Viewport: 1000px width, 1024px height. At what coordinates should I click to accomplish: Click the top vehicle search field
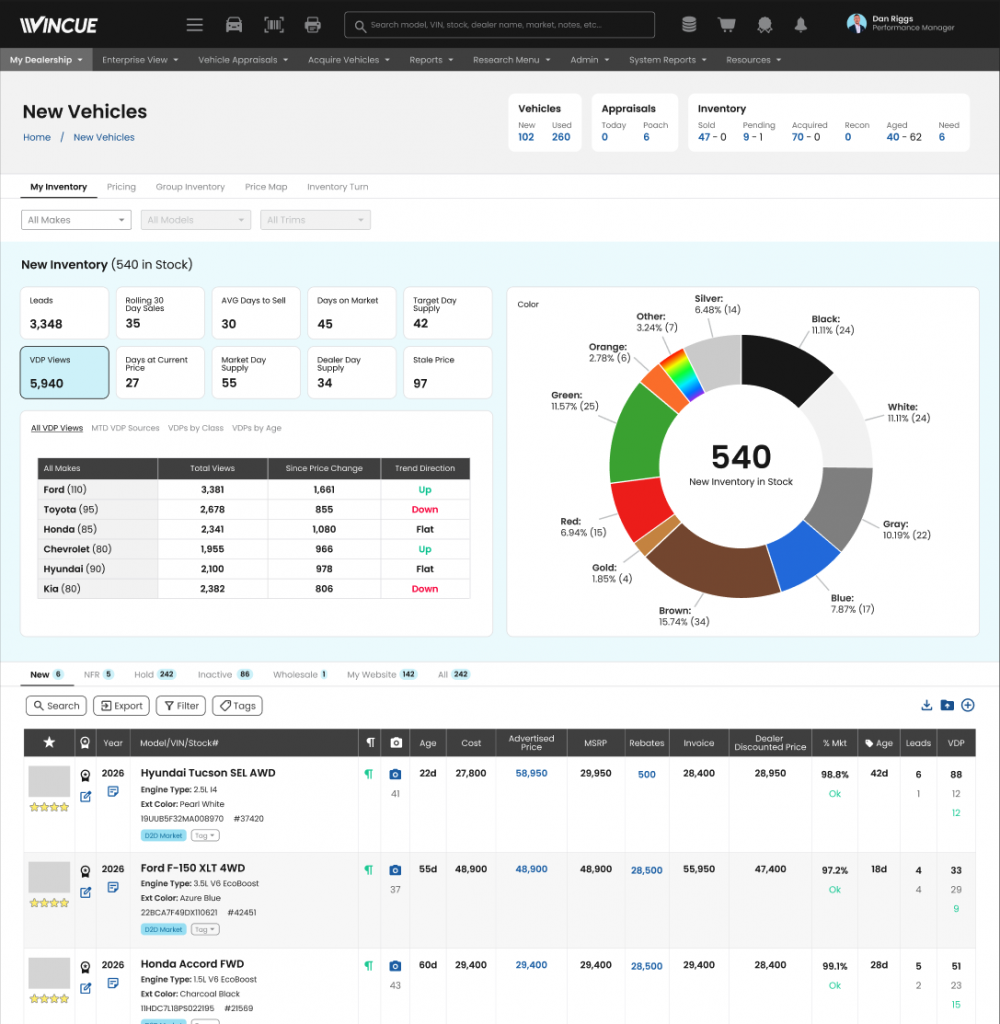[499, 25]
